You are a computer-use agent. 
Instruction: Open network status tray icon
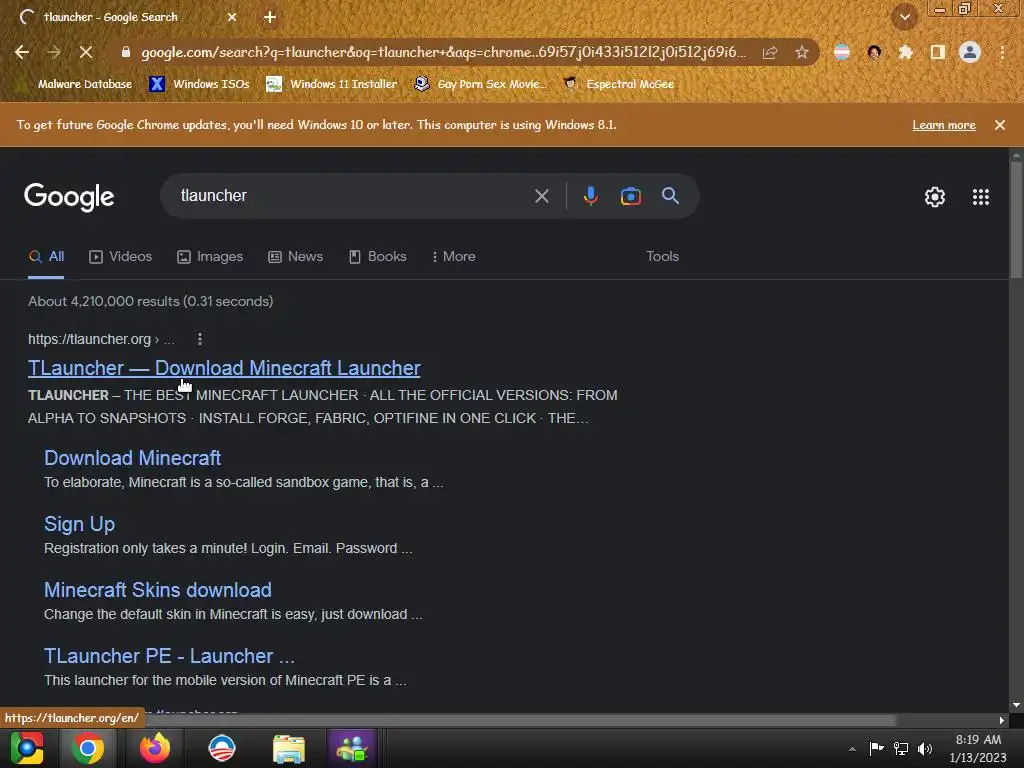(901, 748)
